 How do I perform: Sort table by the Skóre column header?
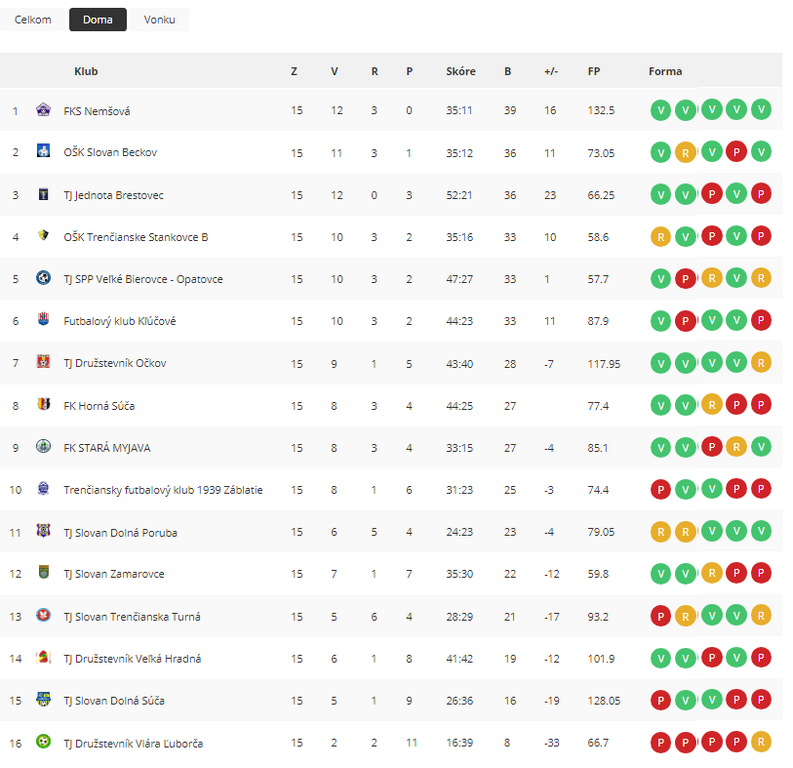[x=461, y=71]
